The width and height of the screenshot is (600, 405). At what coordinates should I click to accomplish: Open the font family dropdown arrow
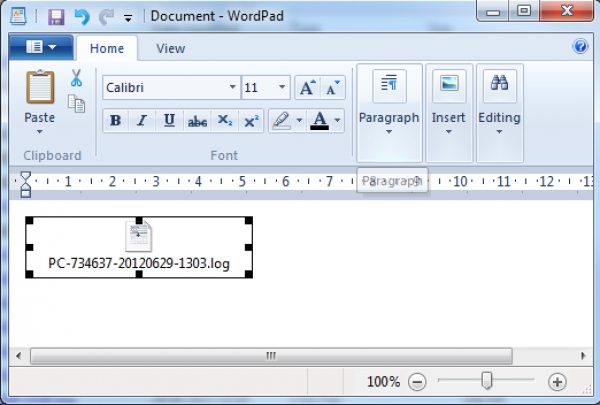(x=232, y=87)
